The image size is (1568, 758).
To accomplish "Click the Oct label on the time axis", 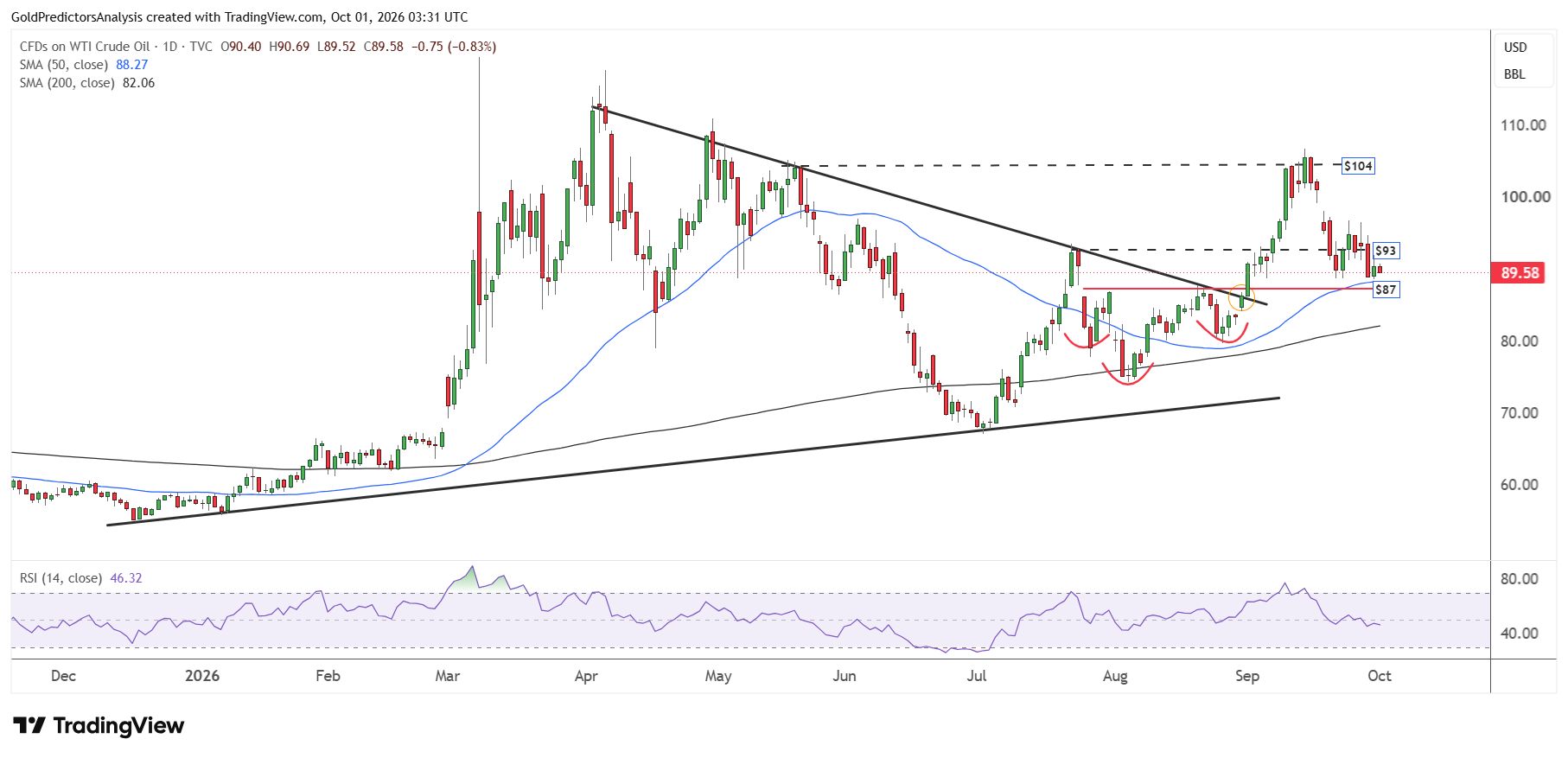I will pyautogui.click(x=1380, y=676).
